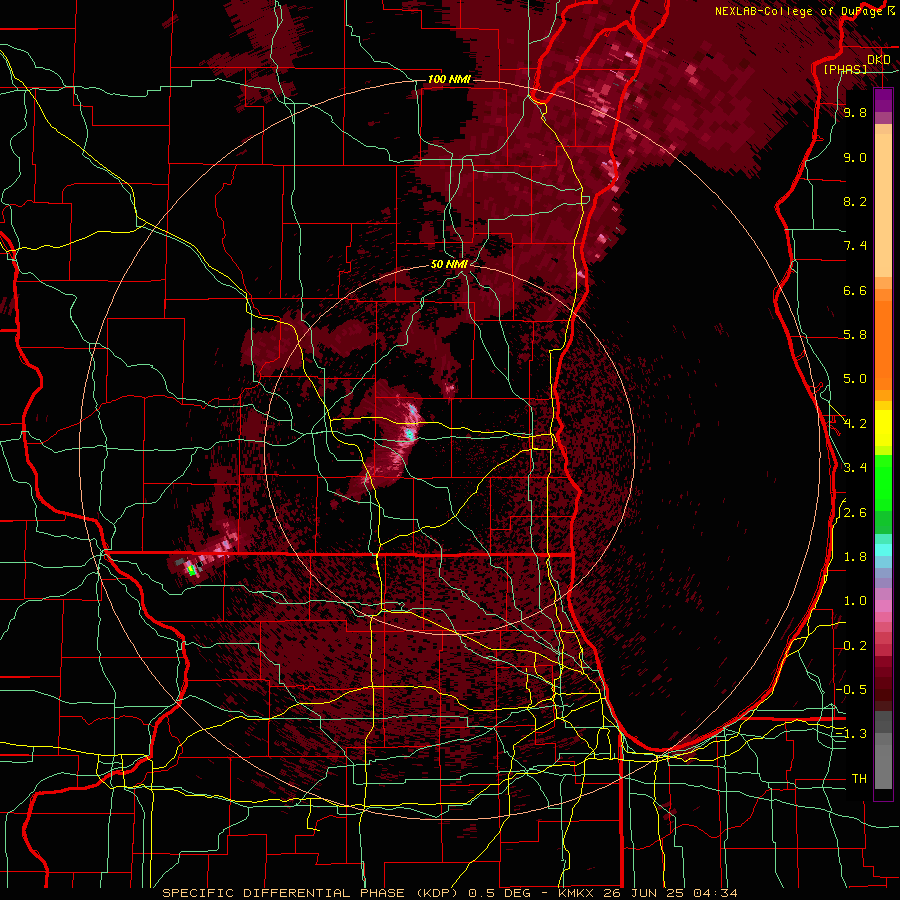Click the bright green segment of the color bar
This screenshot has height=900, width=900.
pos(883,482)
